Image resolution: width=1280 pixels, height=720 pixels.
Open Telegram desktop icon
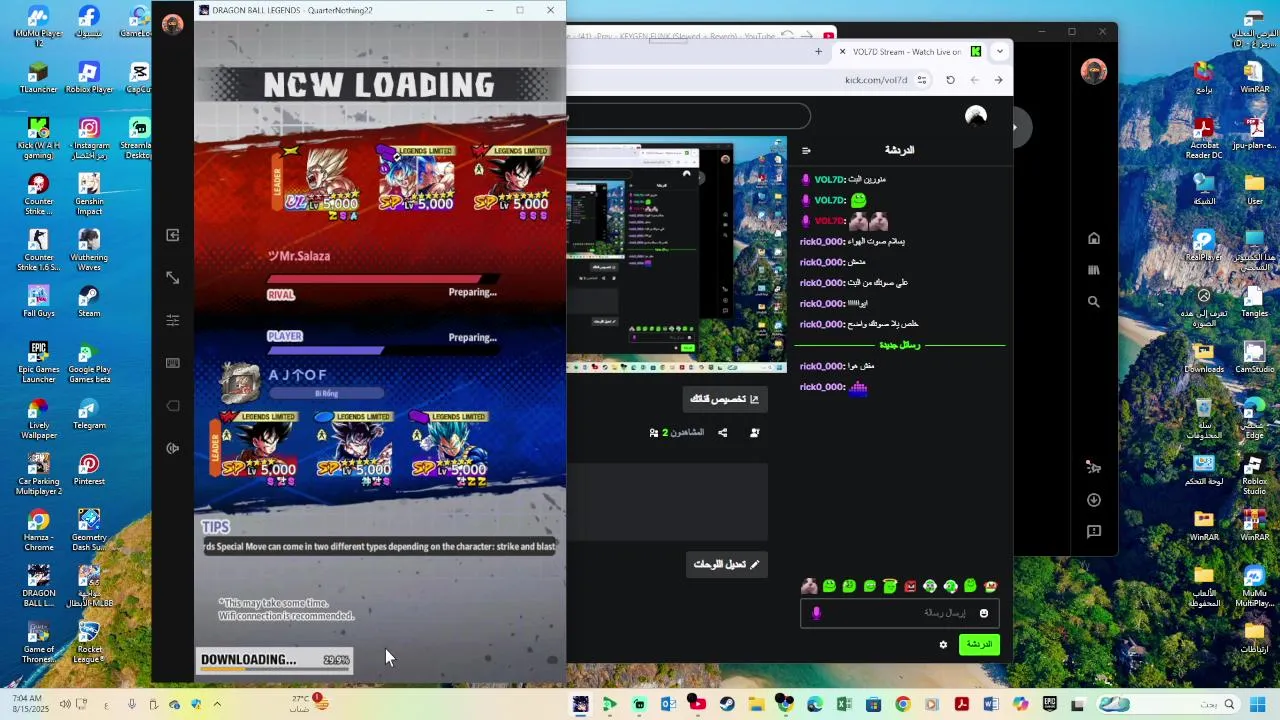click(x=89, y=413)
